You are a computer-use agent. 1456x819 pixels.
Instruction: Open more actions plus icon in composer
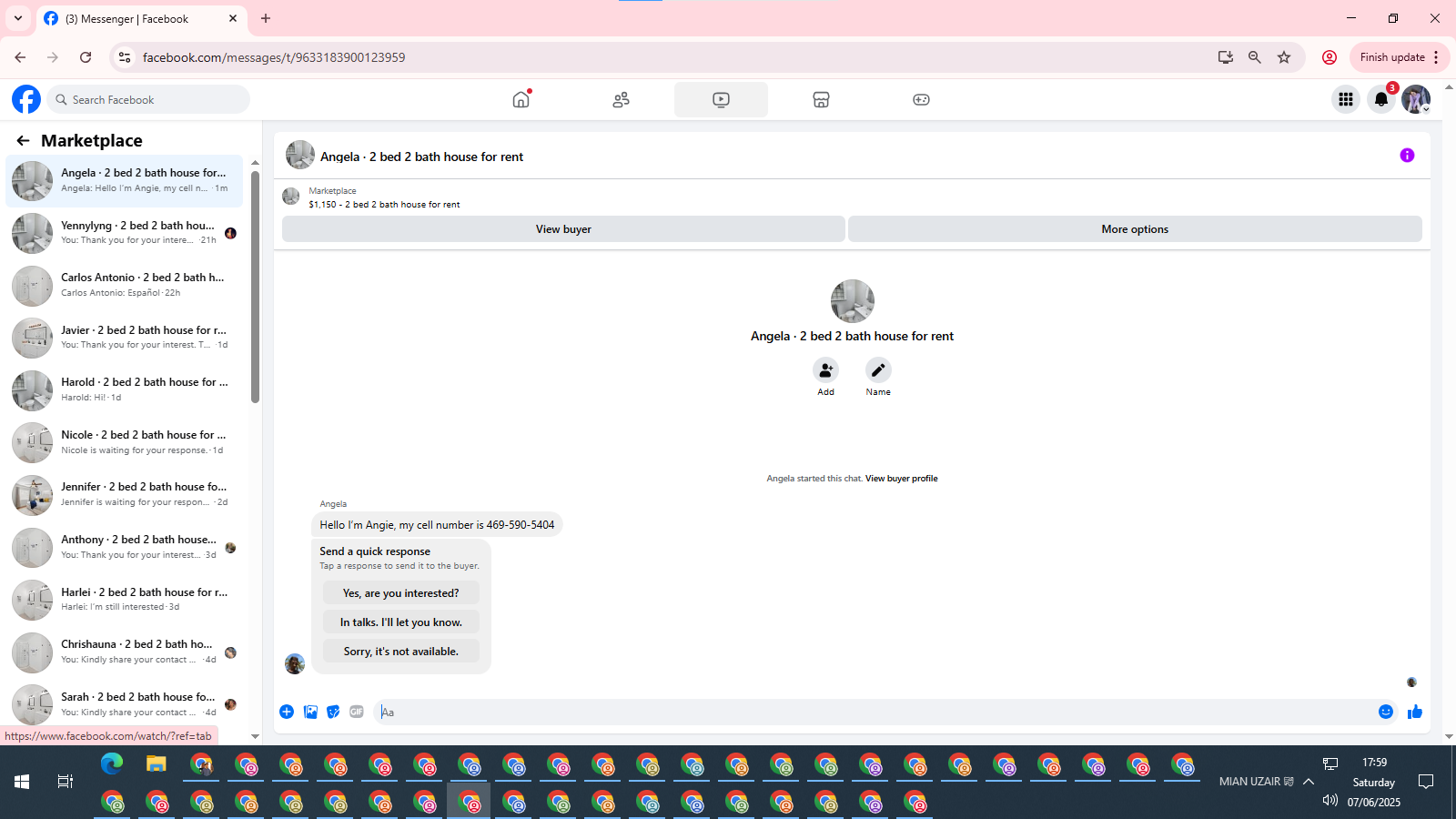(x=287, y=712)
